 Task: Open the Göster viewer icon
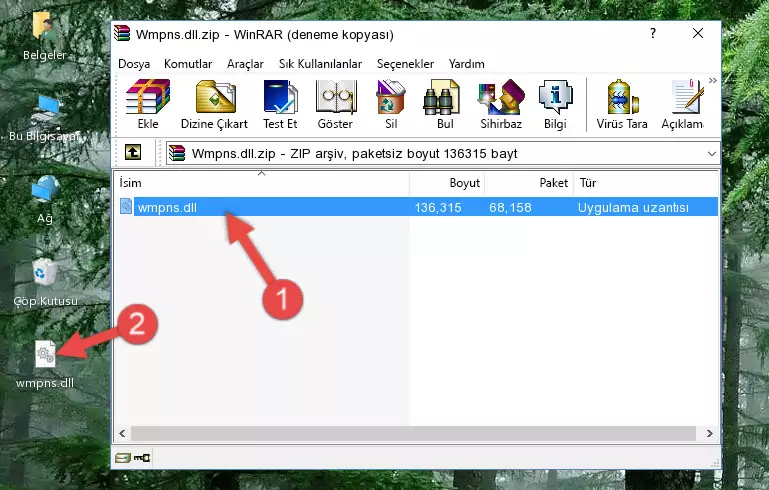[335, 97]
